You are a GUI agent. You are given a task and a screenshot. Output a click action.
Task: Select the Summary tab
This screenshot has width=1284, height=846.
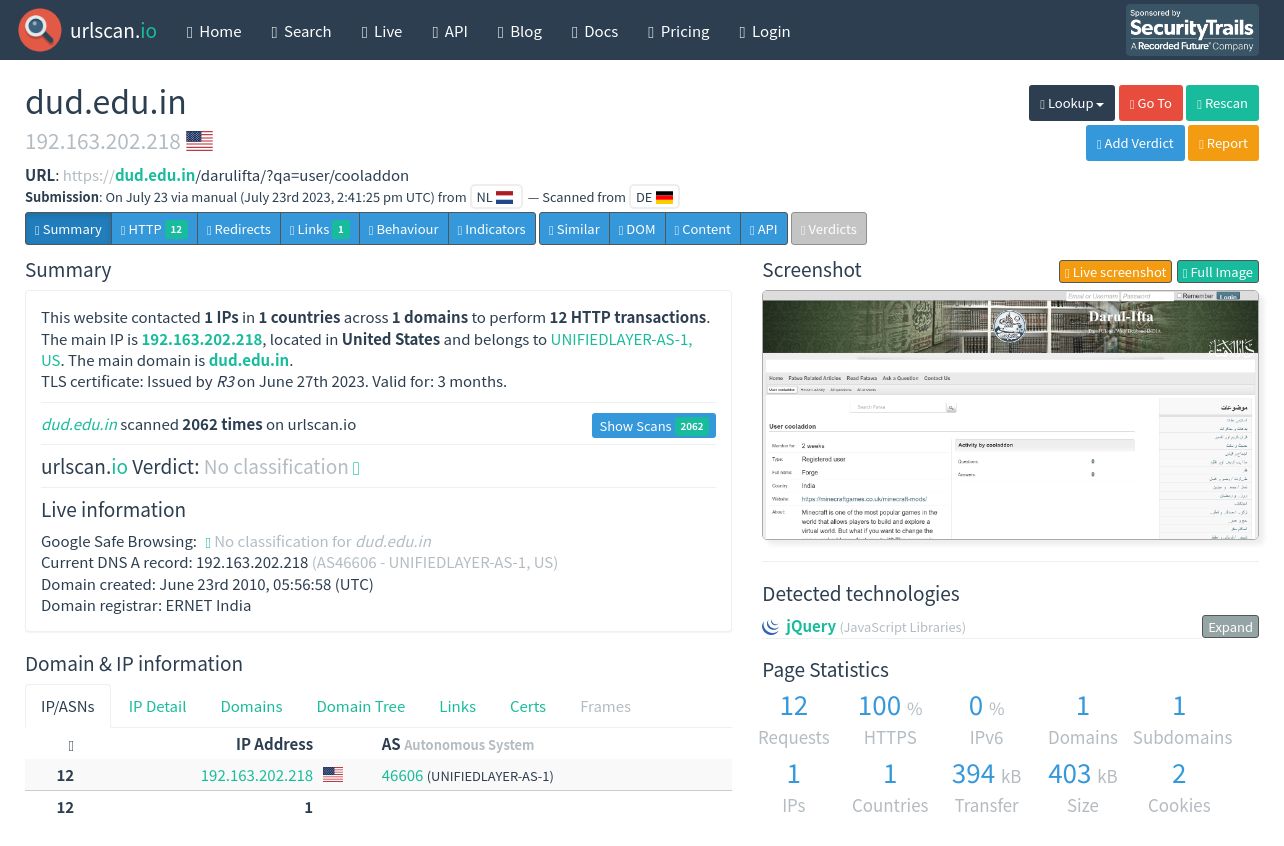point(68,229)
